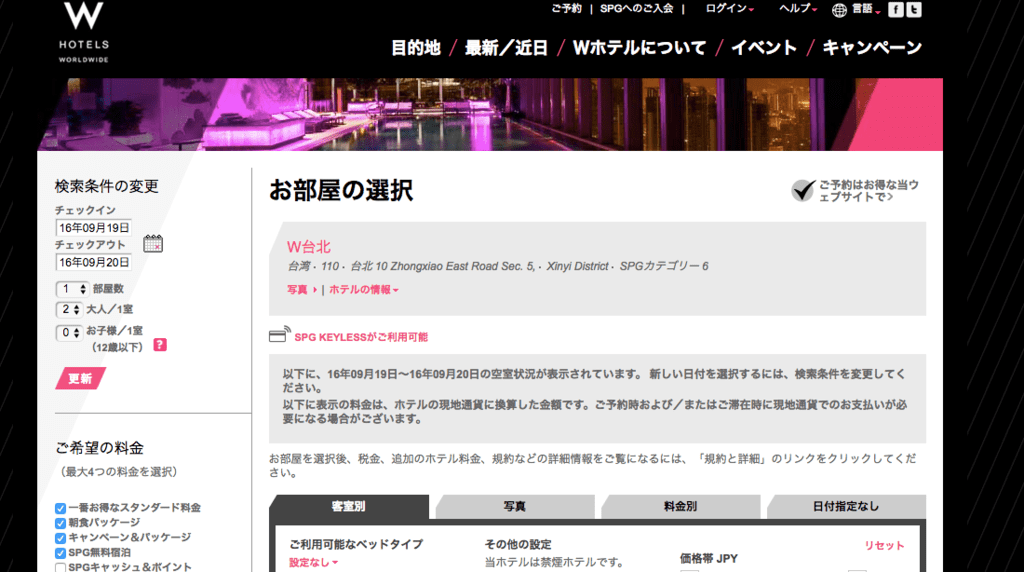The height and width of the screenshot is (572, 1024).
Task: Click the SPGへのご入会 link
Action: 637,8
